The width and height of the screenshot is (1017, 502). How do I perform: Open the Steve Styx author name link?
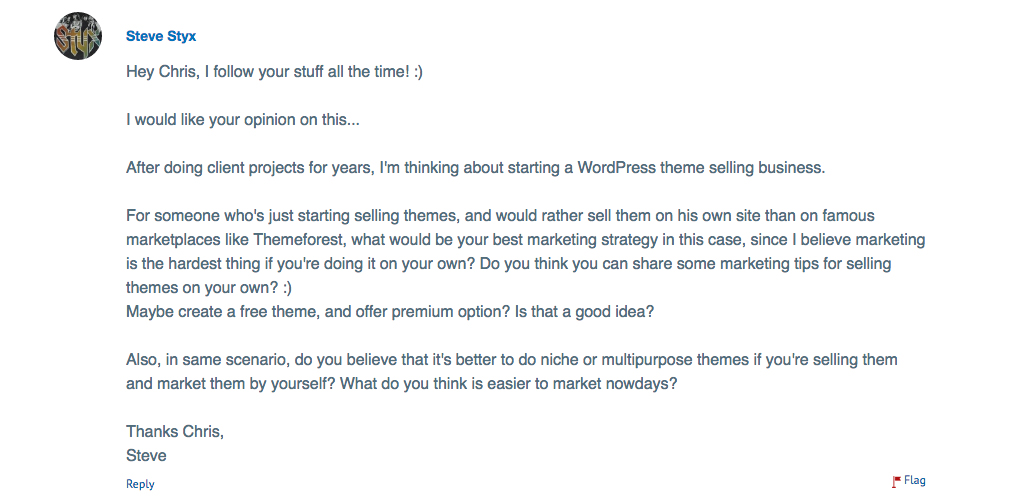161,37
